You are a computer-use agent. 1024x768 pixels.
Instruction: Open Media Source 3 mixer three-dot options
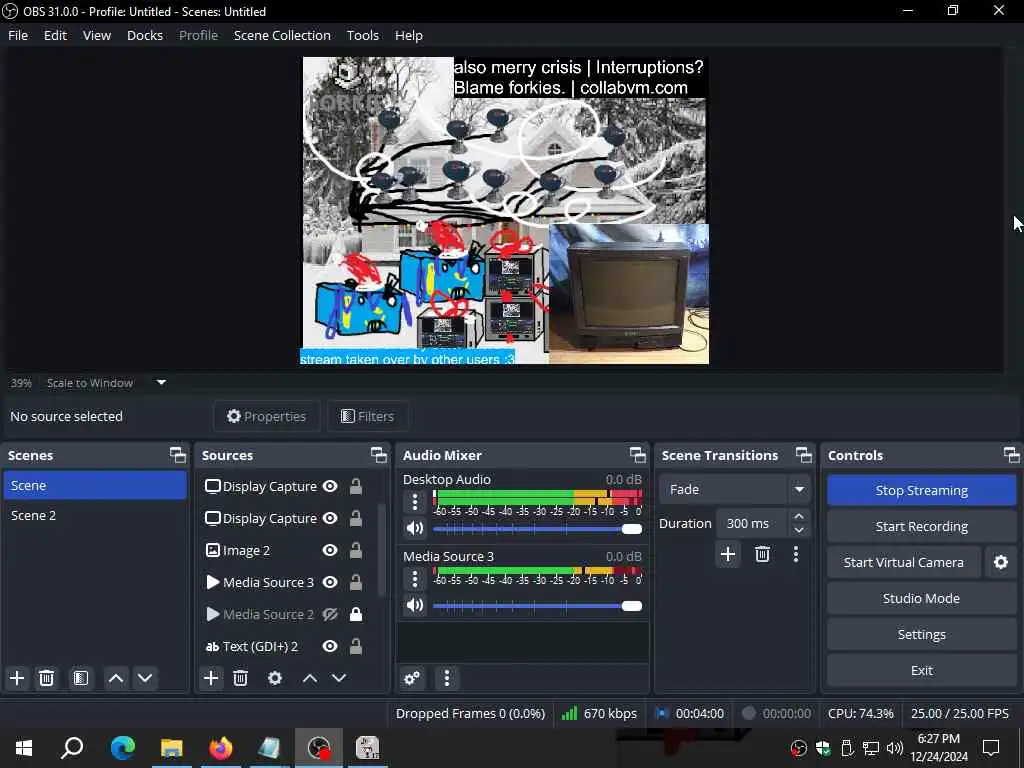415,579
